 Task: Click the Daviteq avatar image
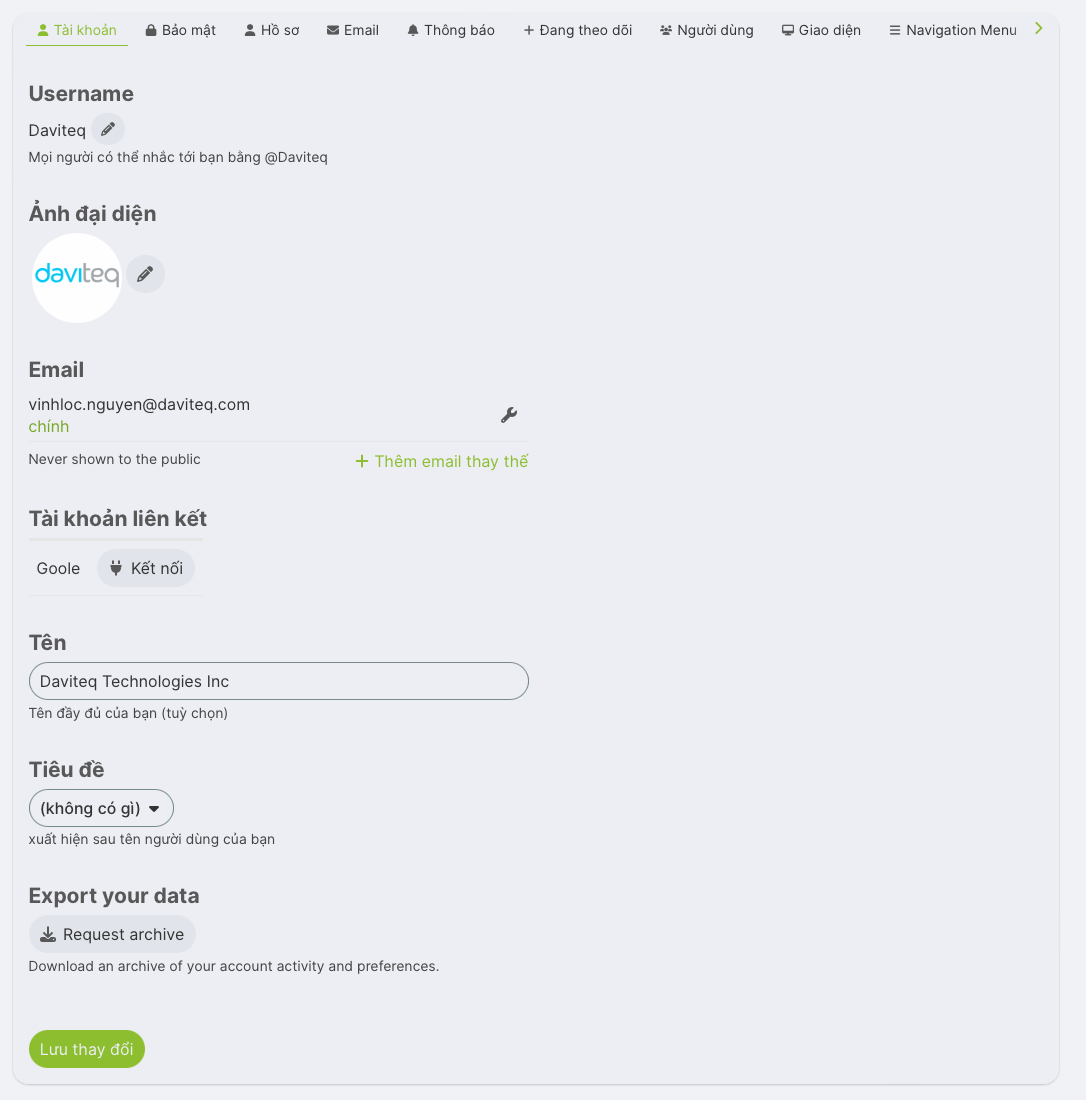tap(77, 277)
